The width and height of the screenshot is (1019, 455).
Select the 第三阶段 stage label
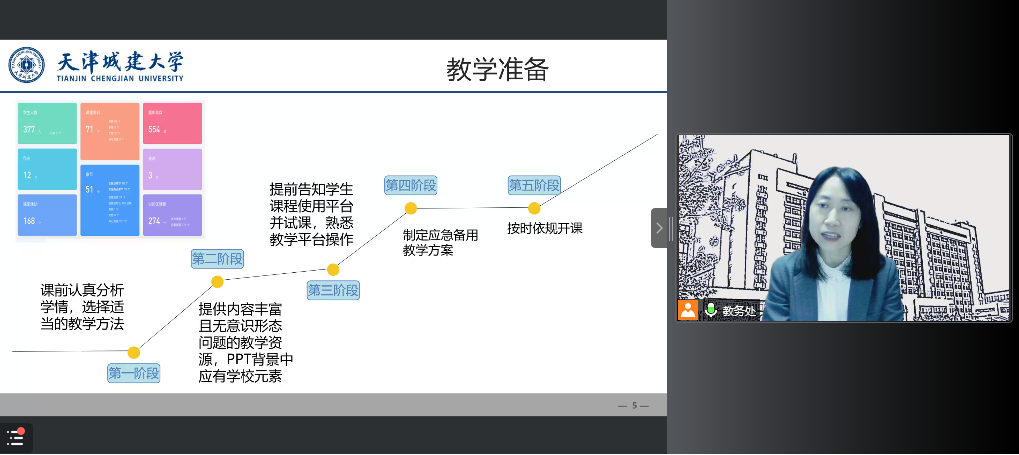point(333,290)
